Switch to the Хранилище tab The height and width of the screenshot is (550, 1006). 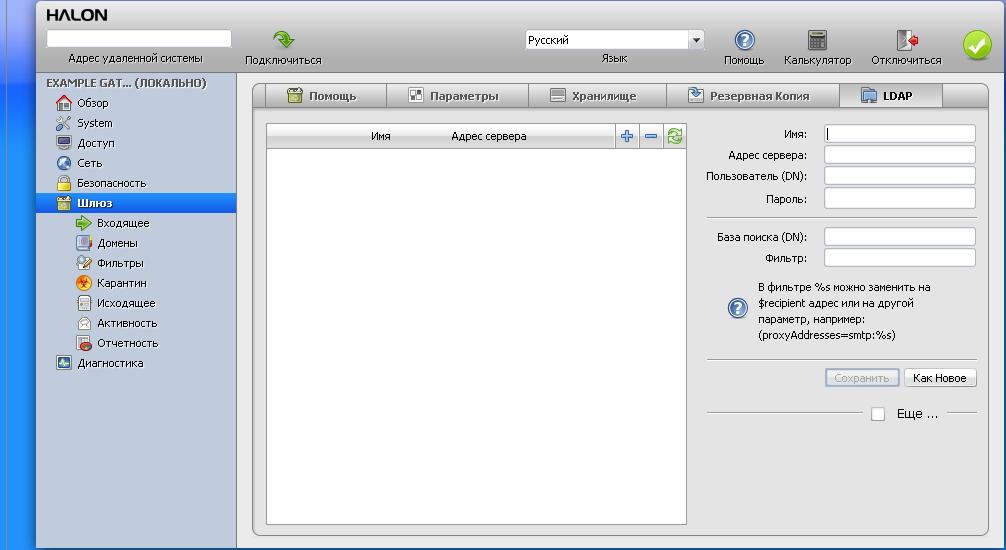click(x=597, y=96)
